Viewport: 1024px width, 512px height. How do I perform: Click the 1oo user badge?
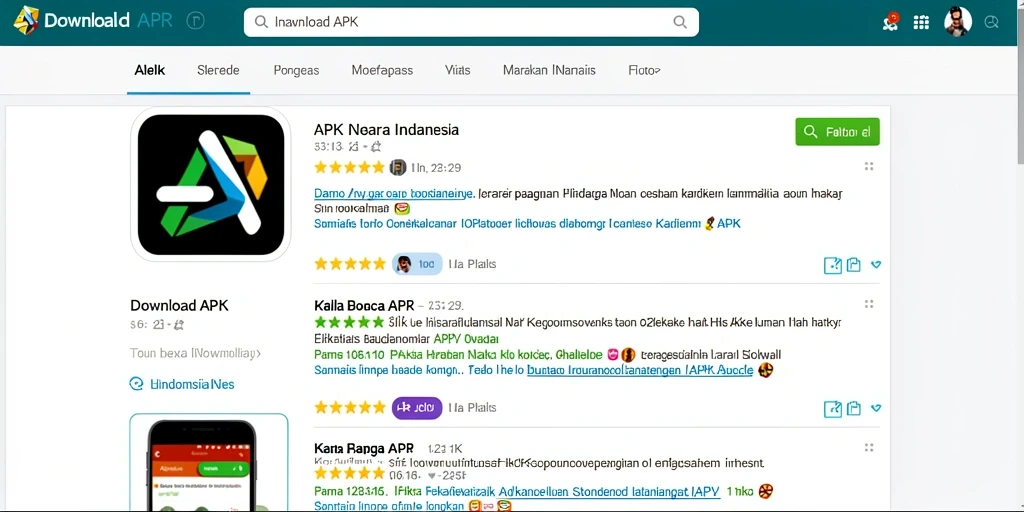click(x=417, y=264)
